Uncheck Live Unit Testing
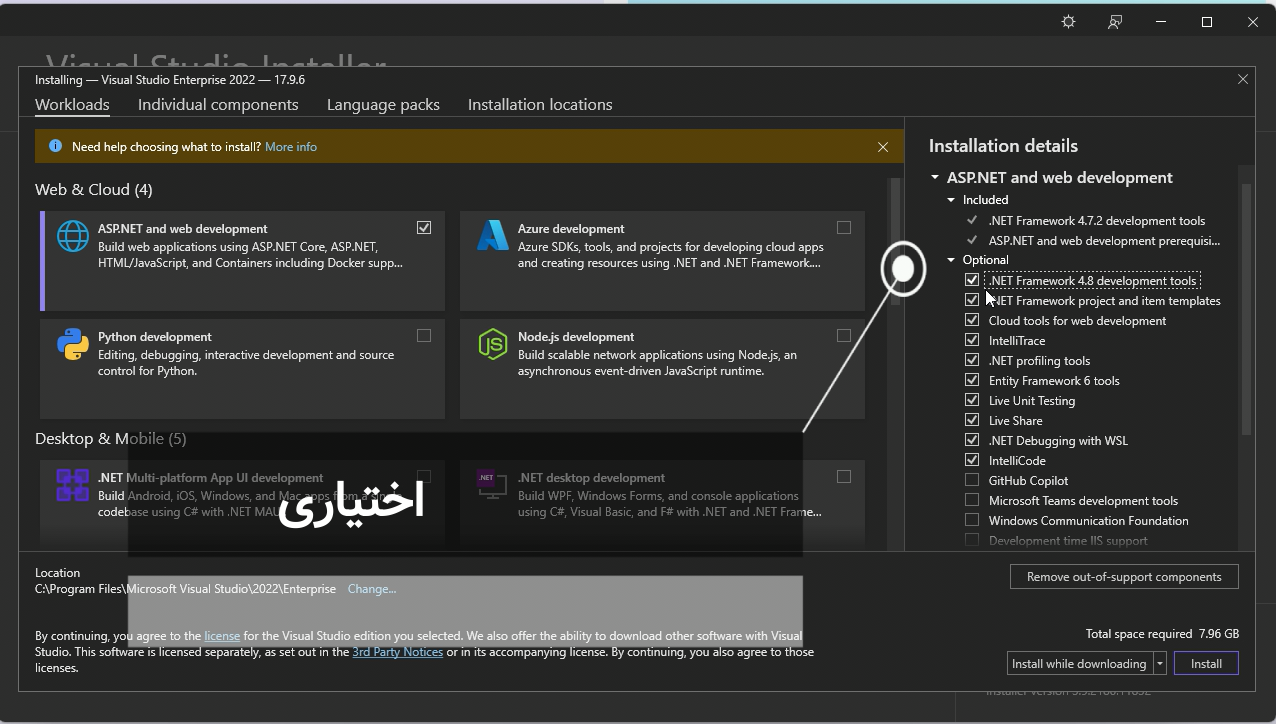The image size is (1276, 724). (x=972, y=400)
